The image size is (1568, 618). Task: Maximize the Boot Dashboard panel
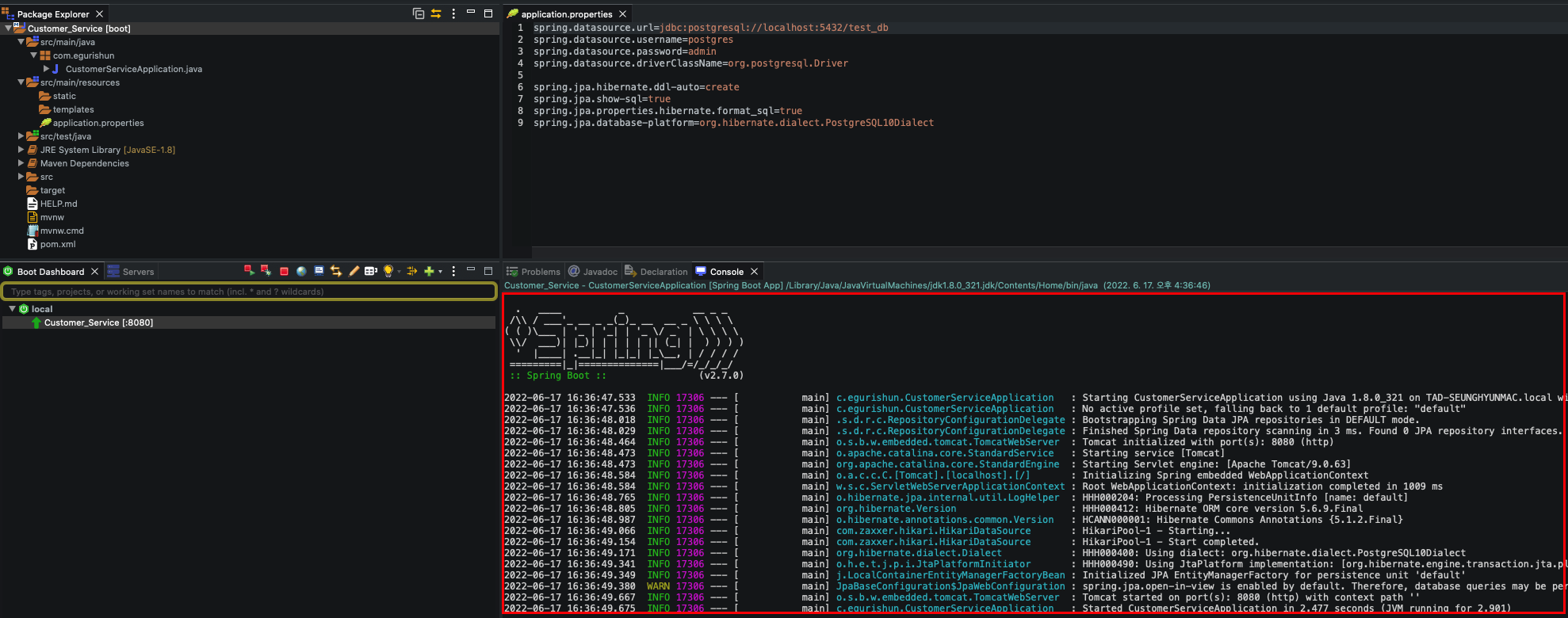(488, 271)
